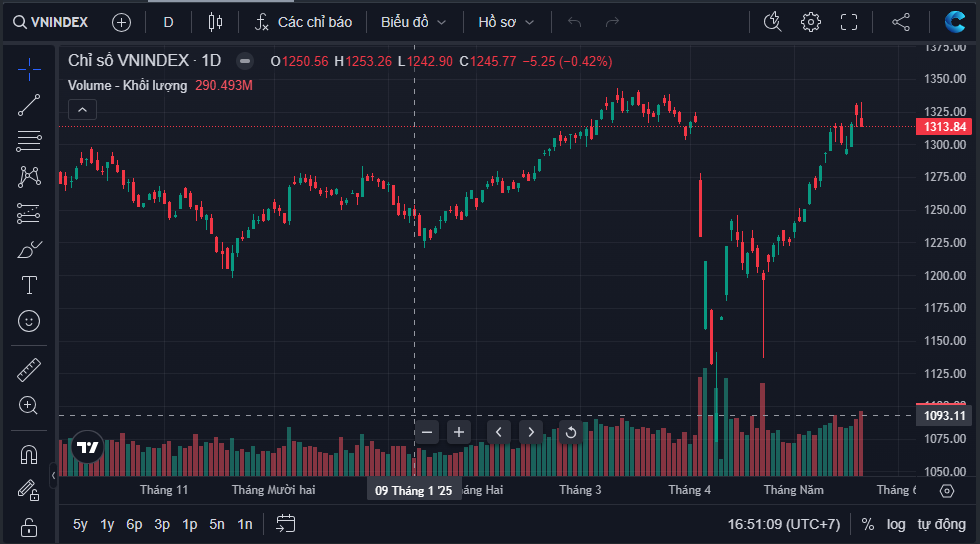The width and height of the screenshot is (980, 544).
Task: Select the 6p time range
Action: pos(134,524)
